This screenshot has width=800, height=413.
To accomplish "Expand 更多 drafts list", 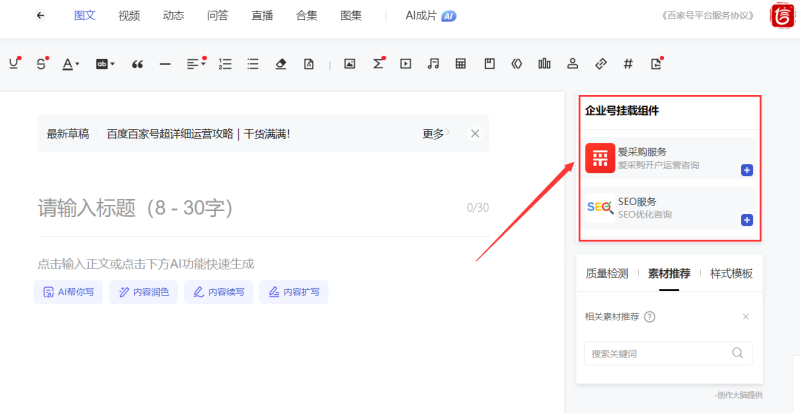I will [435, 133].
